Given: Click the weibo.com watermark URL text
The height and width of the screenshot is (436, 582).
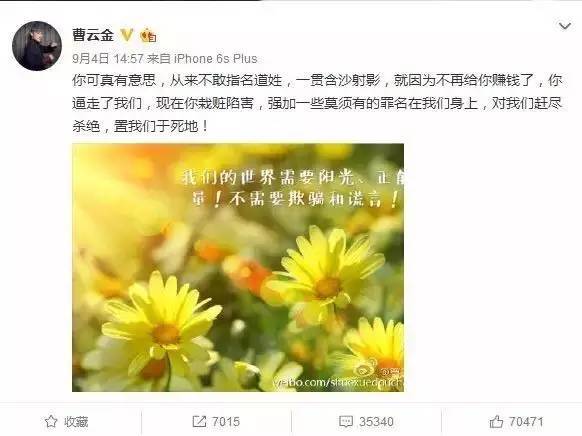Looking at the screenshot, I should pos(338,383).
